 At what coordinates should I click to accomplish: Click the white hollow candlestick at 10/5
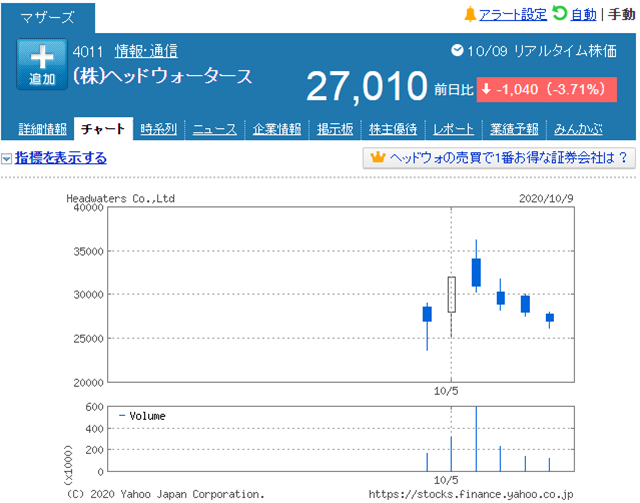(451, 295)
